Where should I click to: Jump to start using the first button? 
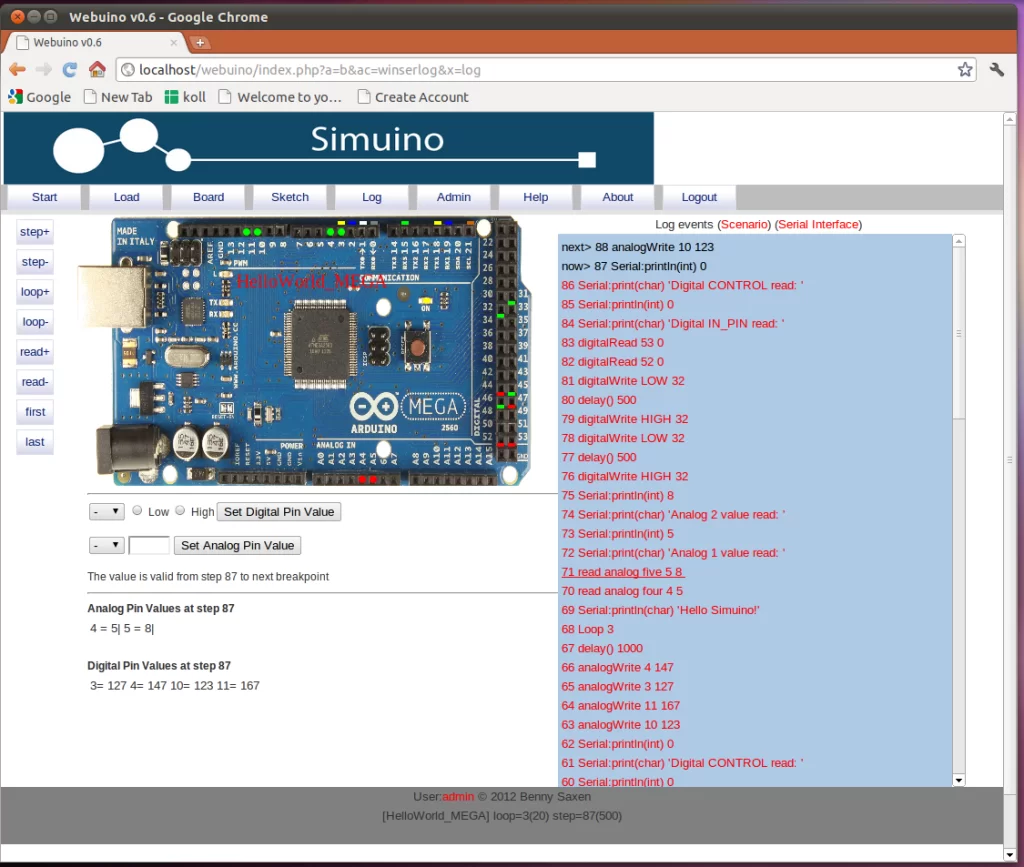(x=34, y=411)
